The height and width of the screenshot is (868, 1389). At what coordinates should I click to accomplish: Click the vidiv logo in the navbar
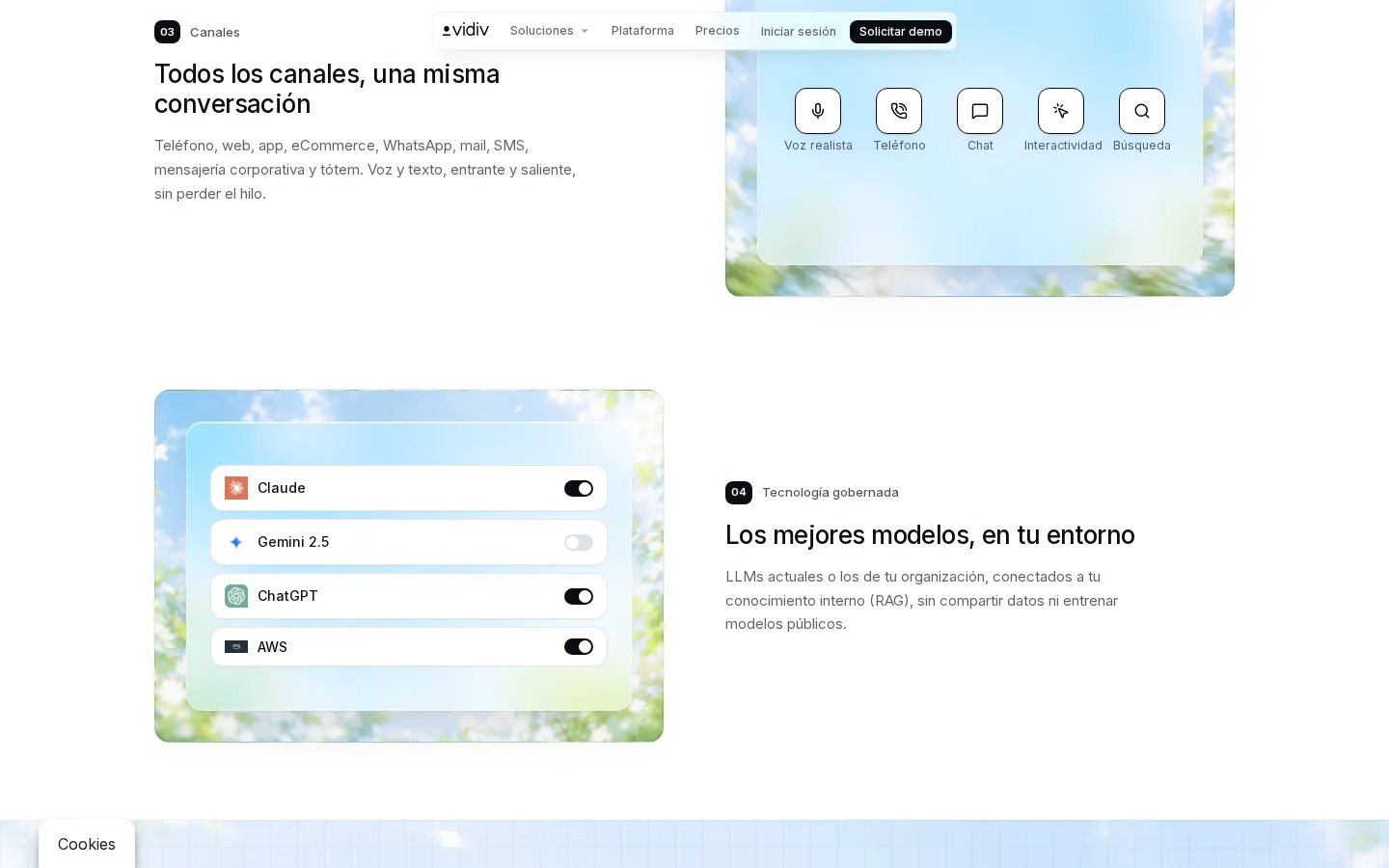tap(466, 30)
